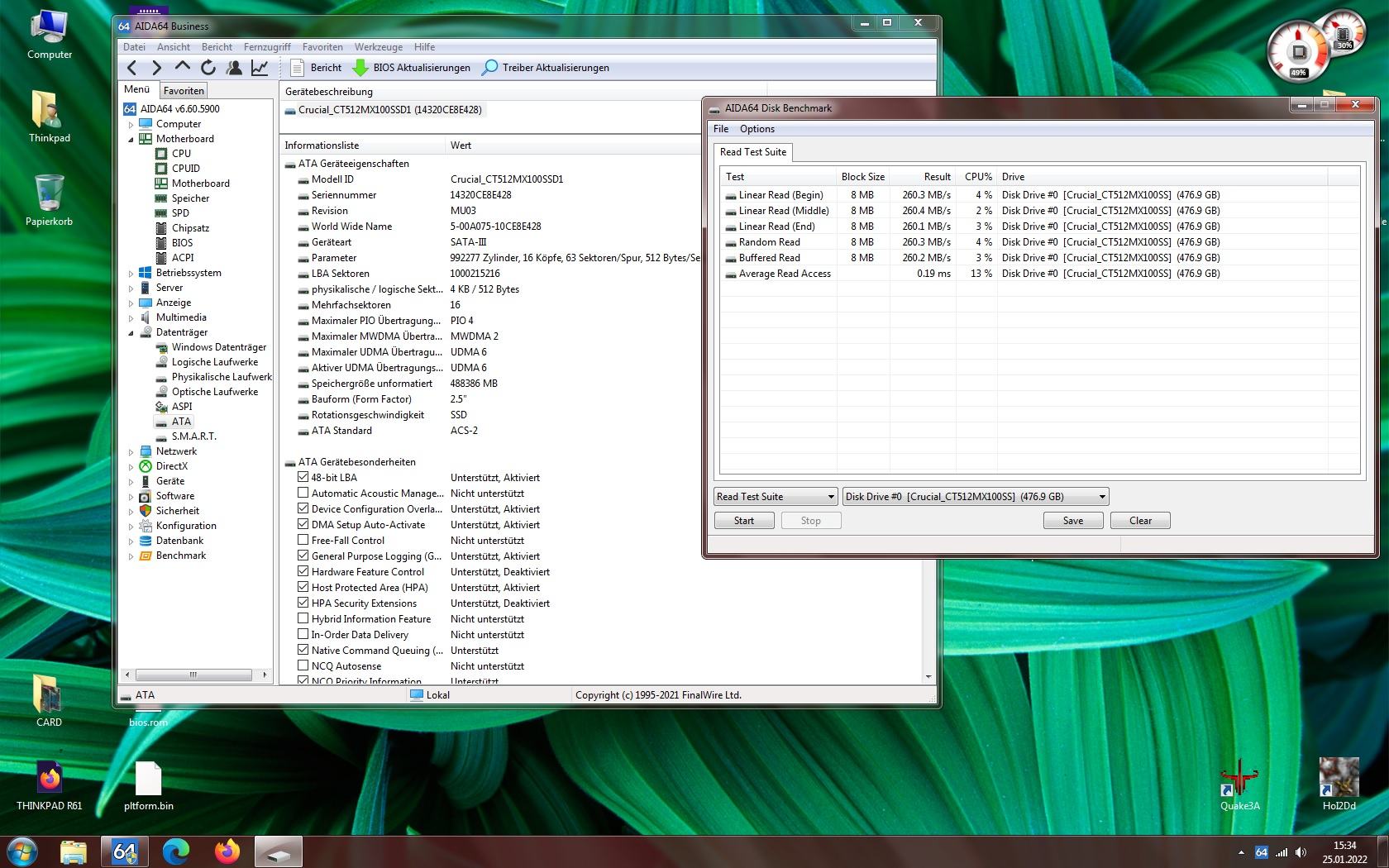Open the Thinkpad folder on desktop
Screen dimensions: 1389x868
pos(50,117)
